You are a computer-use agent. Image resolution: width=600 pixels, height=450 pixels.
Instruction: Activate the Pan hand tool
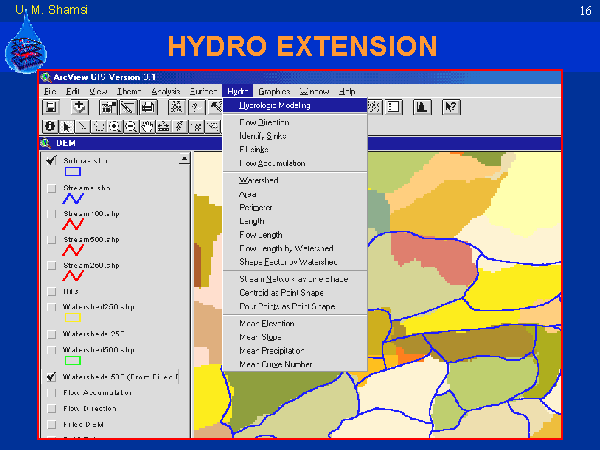(147, 126)
